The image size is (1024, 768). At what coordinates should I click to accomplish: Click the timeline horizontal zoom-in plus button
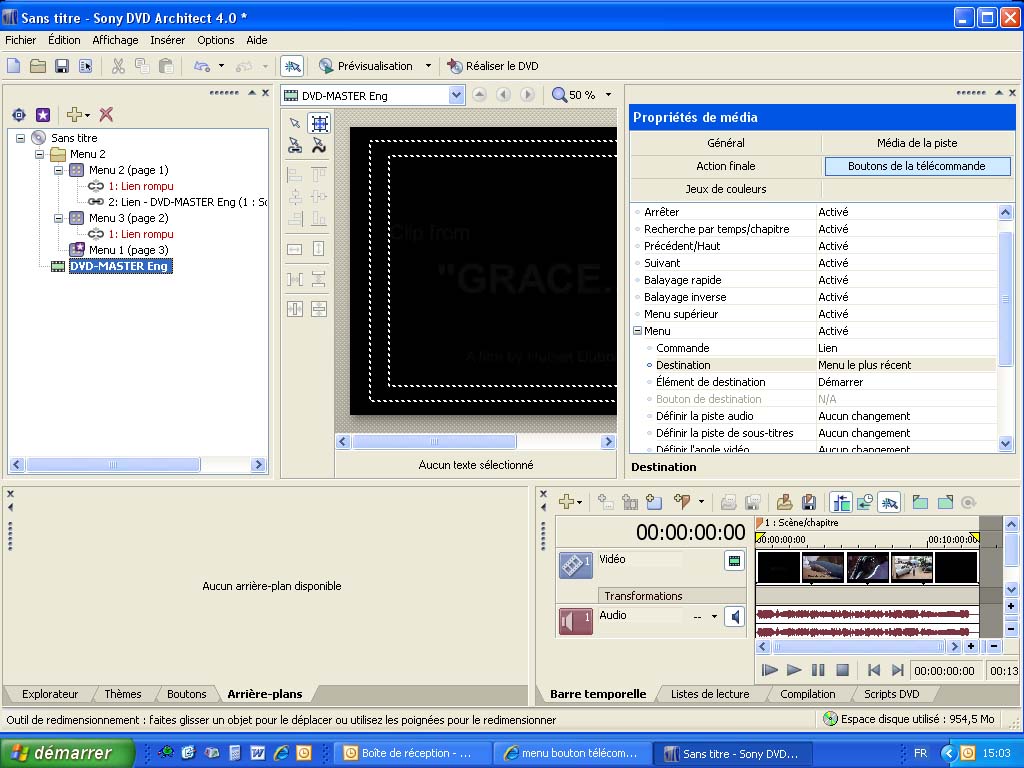[970, 647]
